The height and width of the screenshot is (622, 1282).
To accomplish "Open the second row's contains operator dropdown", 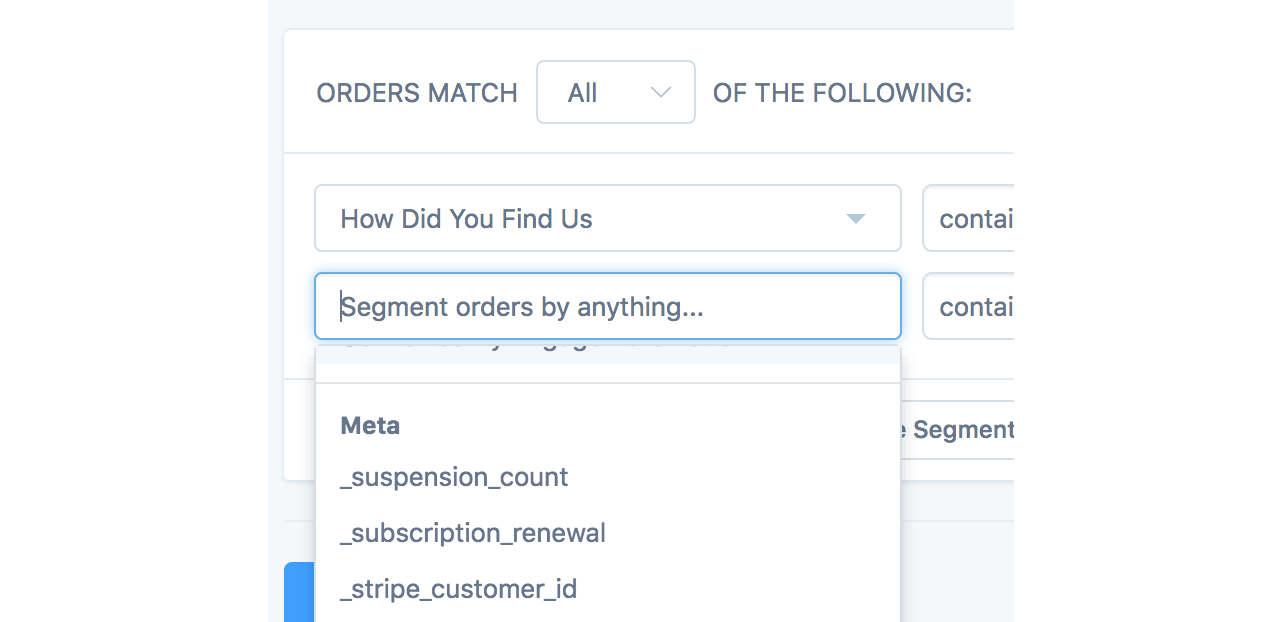I will click(x=968, y=307).
